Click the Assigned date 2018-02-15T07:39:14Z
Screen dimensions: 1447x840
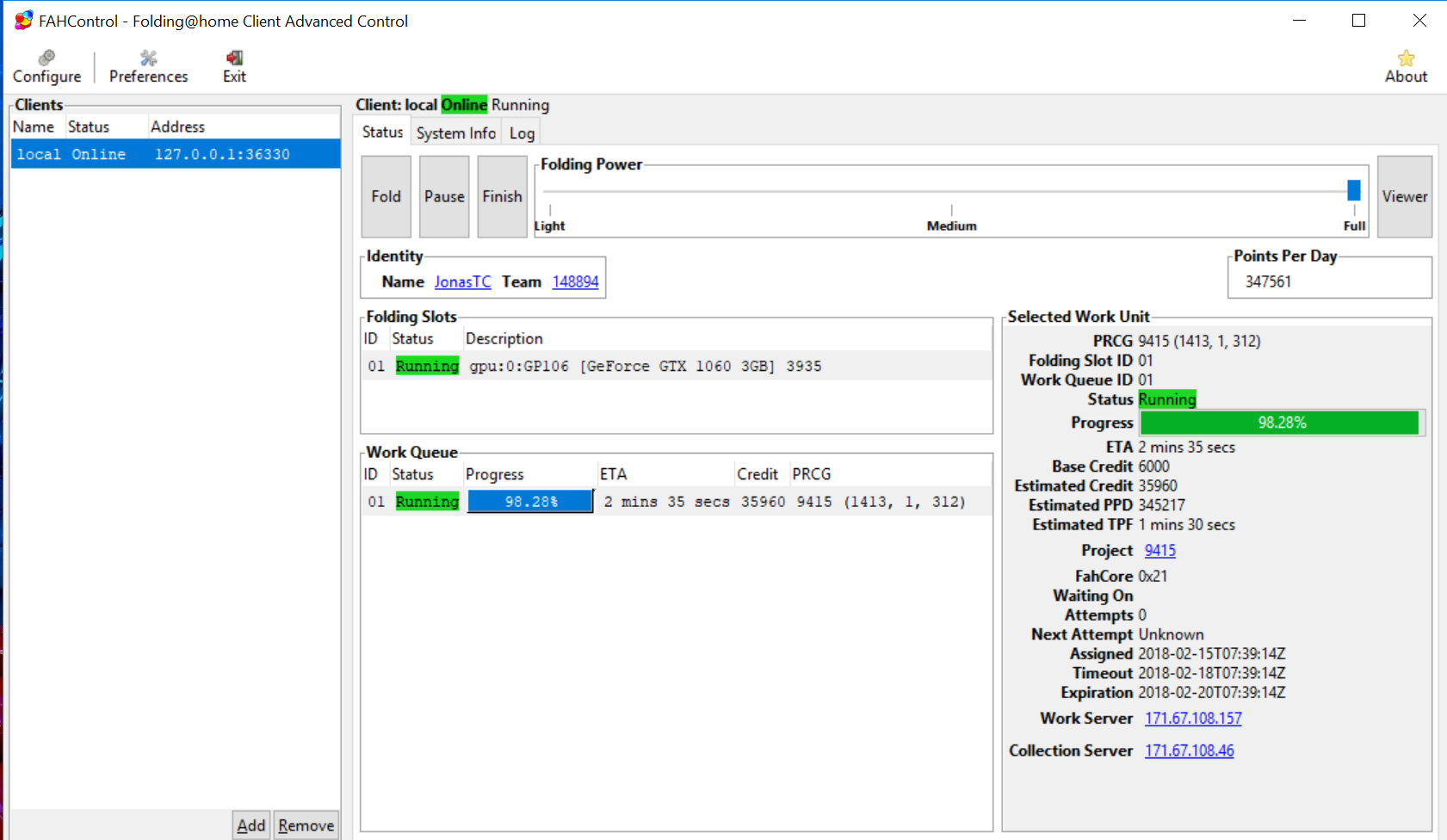[x=1211, y=653]
